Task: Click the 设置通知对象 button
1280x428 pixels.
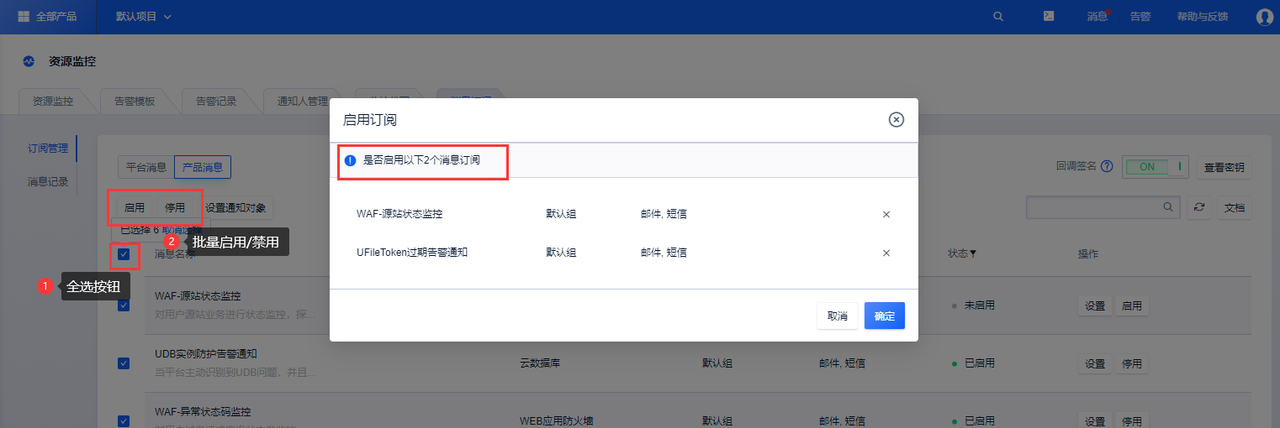Action: tap(235, 208)
